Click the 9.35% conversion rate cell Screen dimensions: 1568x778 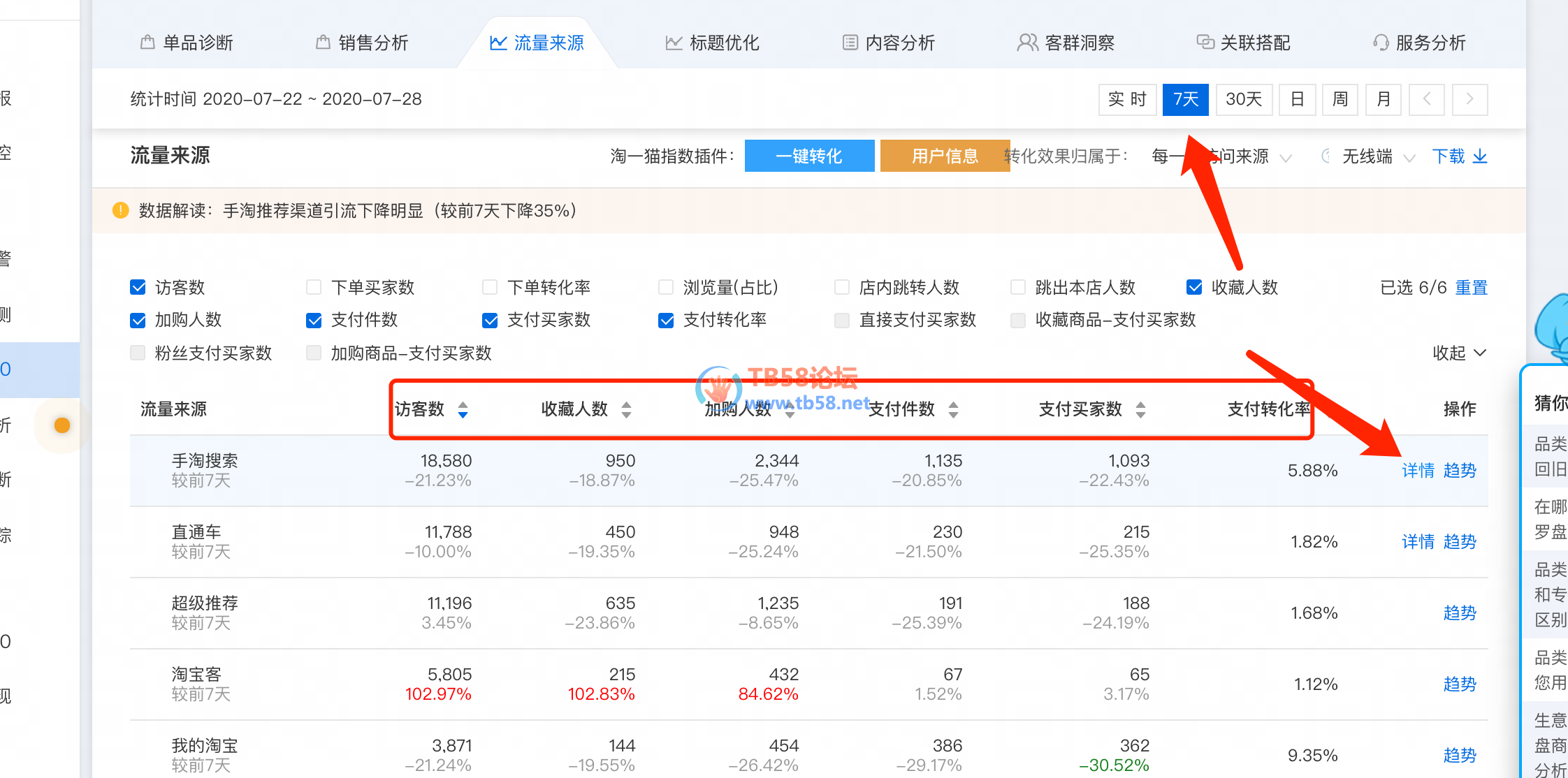[1313, 756]
